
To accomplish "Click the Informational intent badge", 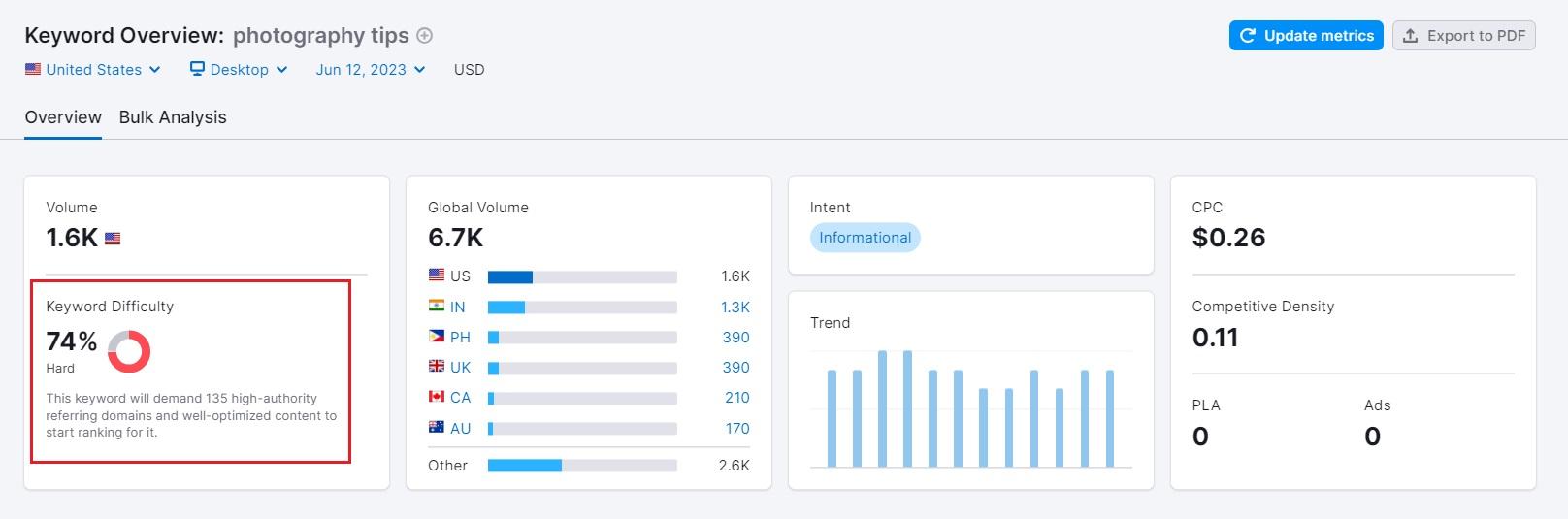I will [x=865, y=238].
